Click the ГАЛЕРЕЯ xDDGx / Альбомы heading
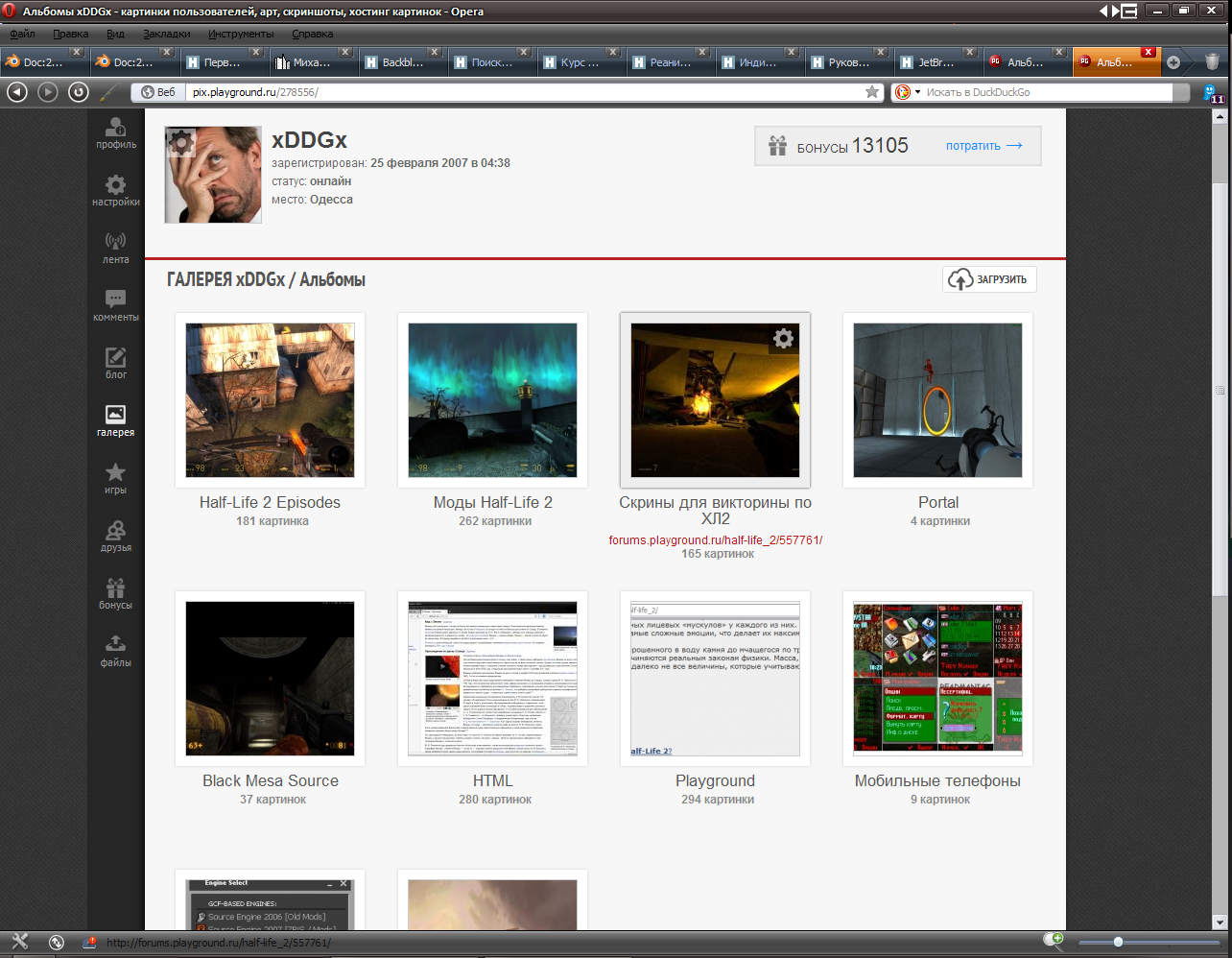 point(266,279)
